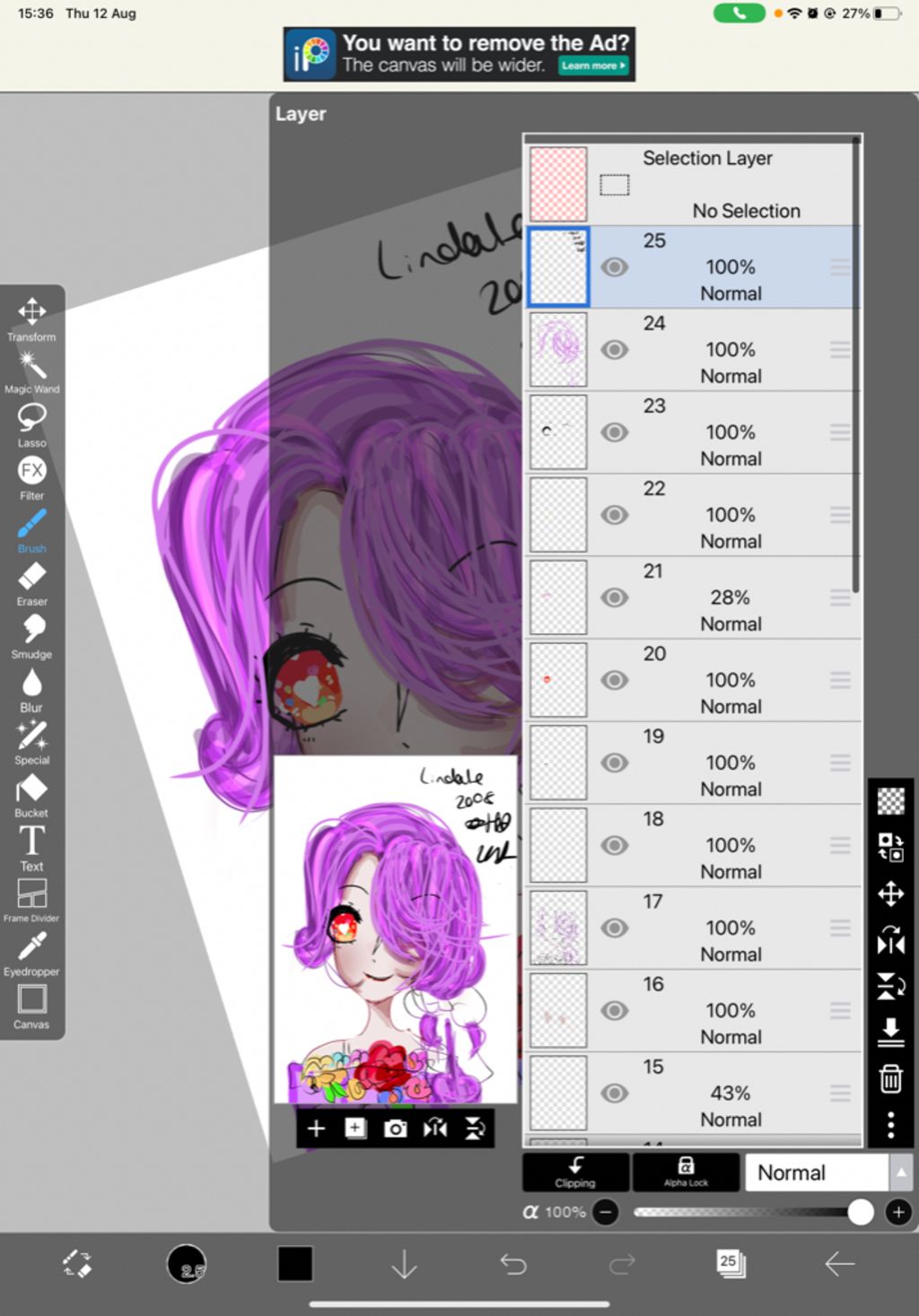Hide layer 24 with the eye icon
Viewport: 919px width, 1316px height.
tap(614, 350)
